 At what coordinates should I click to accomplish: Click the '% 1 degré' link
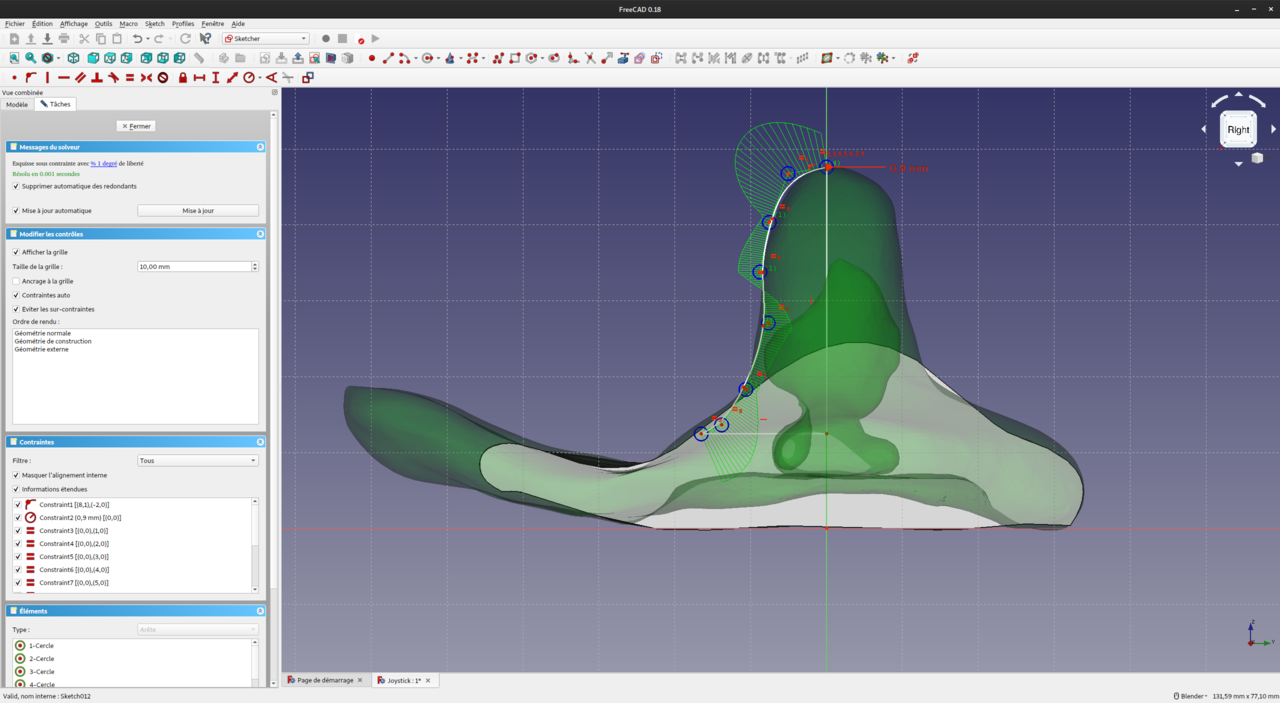pos(103,163)
